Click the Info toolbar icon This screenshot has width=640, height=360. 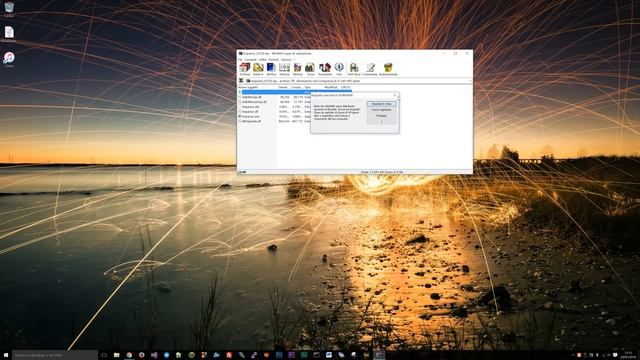339,69
